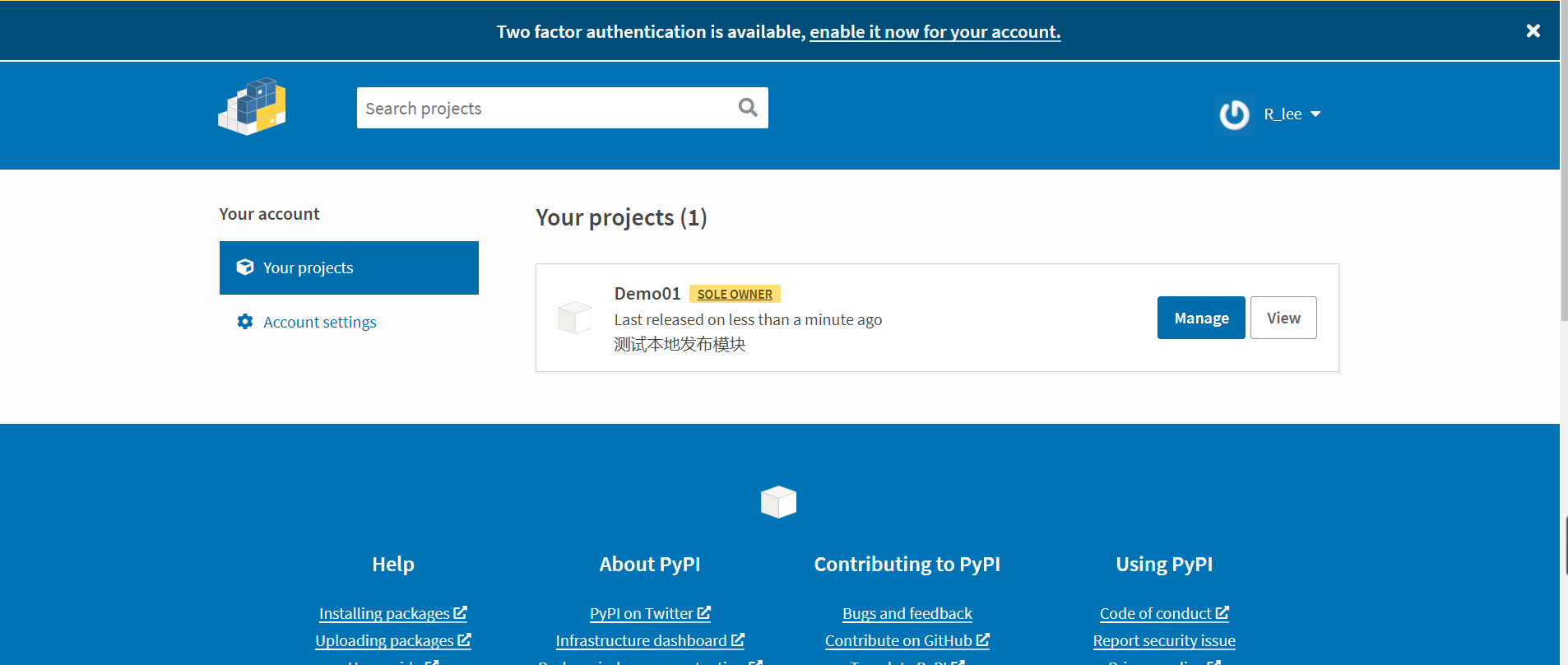Image resolution: width=1568 pixels, height=665 pixels.
Task: Click the Last released on timestamp text
Action: [x=748, y=319]
